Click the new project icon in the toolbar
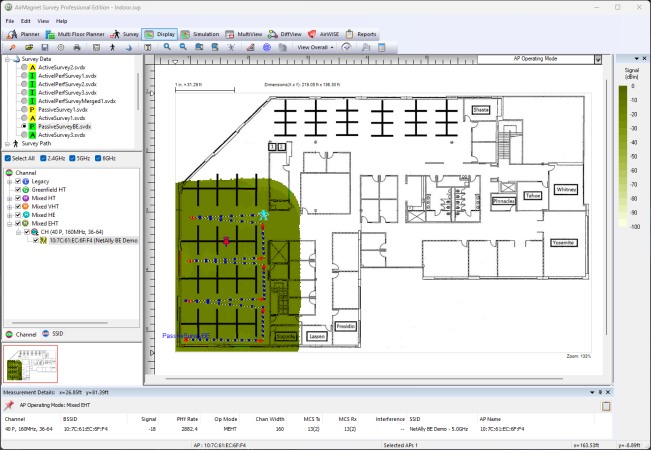Screen dimensions: 651x450 point(12,47)
